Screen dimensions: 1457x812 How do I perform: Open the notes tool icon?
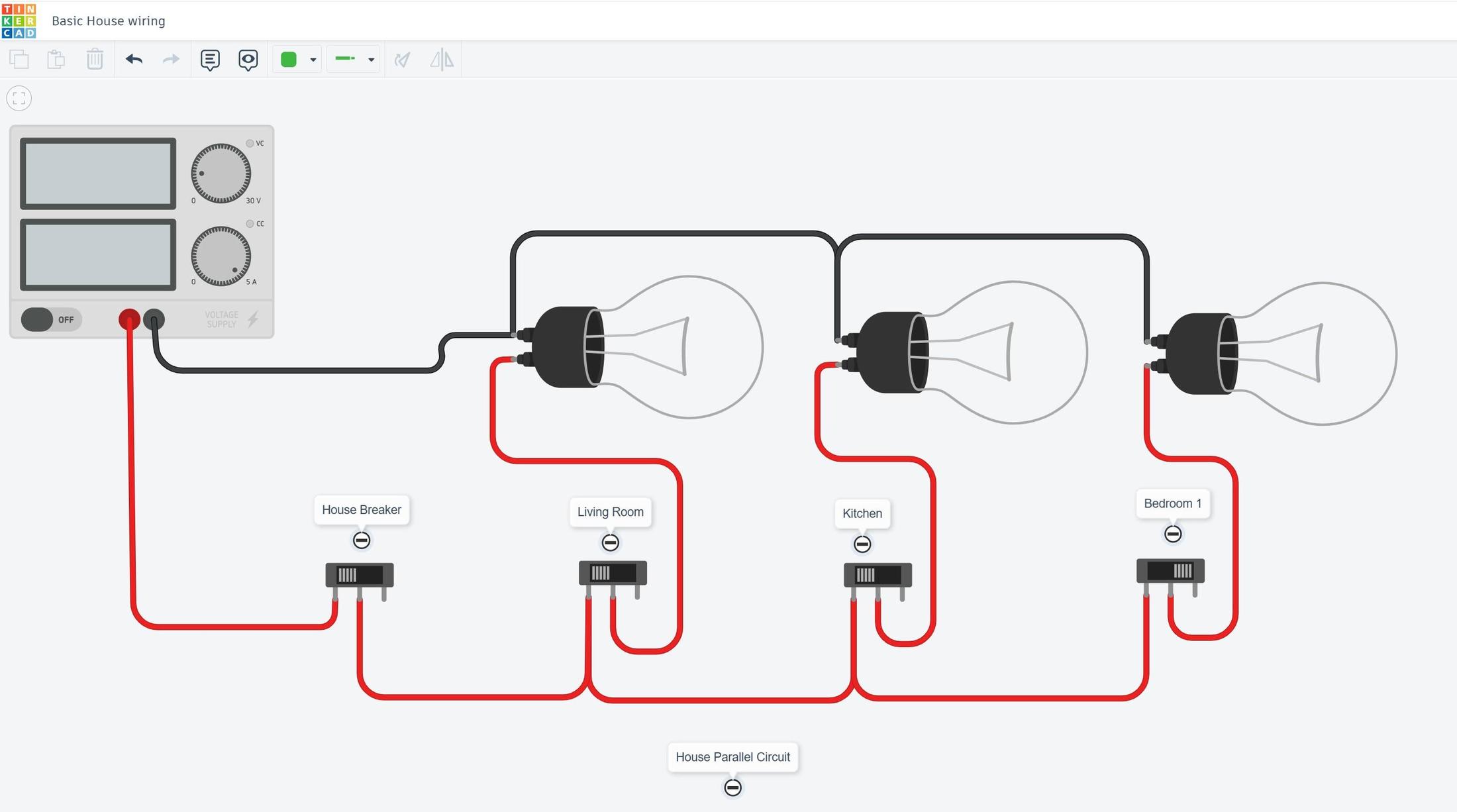pyautogui.click(x=210, y=60)
